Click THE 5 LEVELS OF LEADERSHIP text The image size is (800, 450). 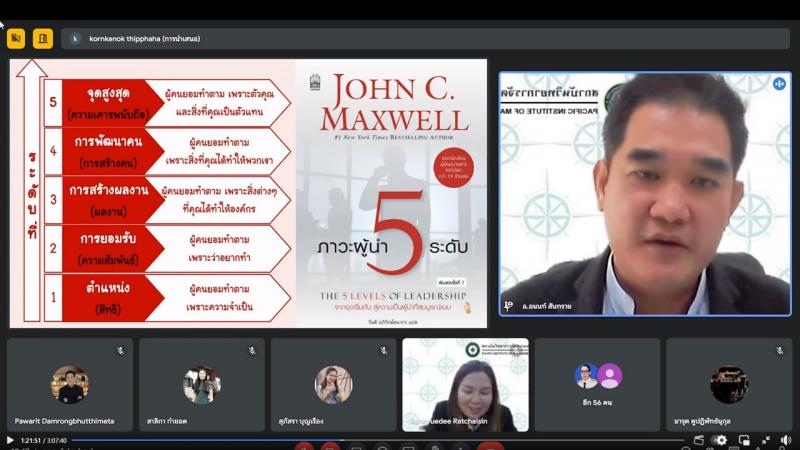pos(393,295)
